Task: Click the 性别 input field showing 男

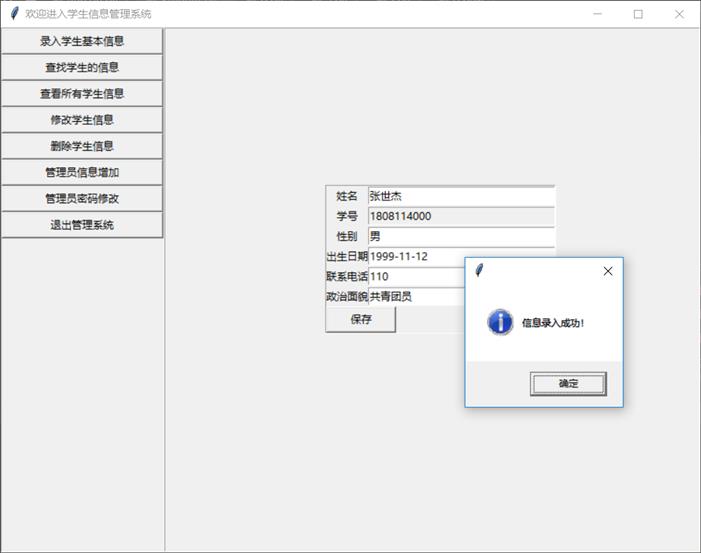Action: click(460, 236)
